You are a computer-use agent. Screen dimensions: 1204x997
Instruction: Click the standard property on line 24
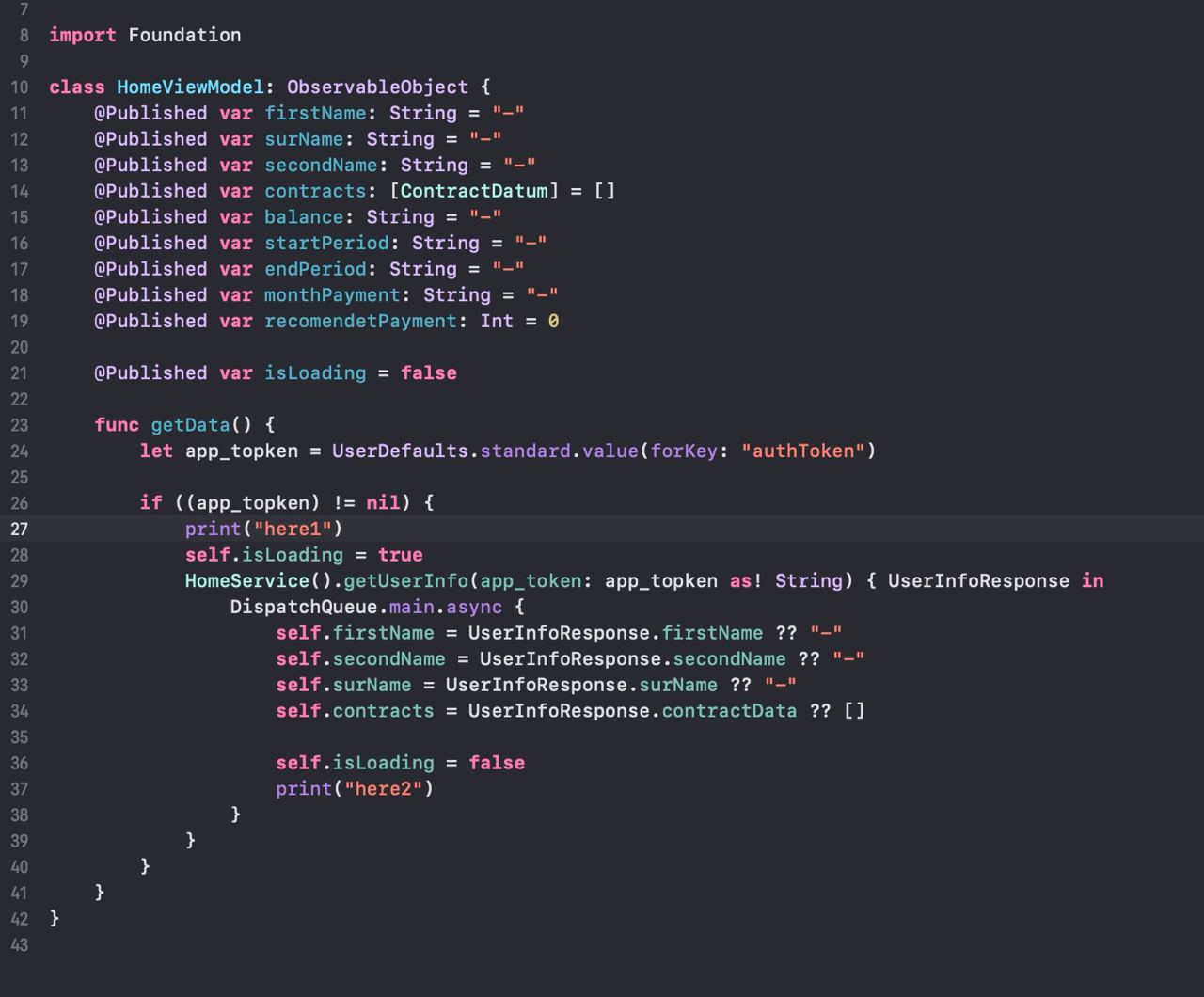pos(525,451)
